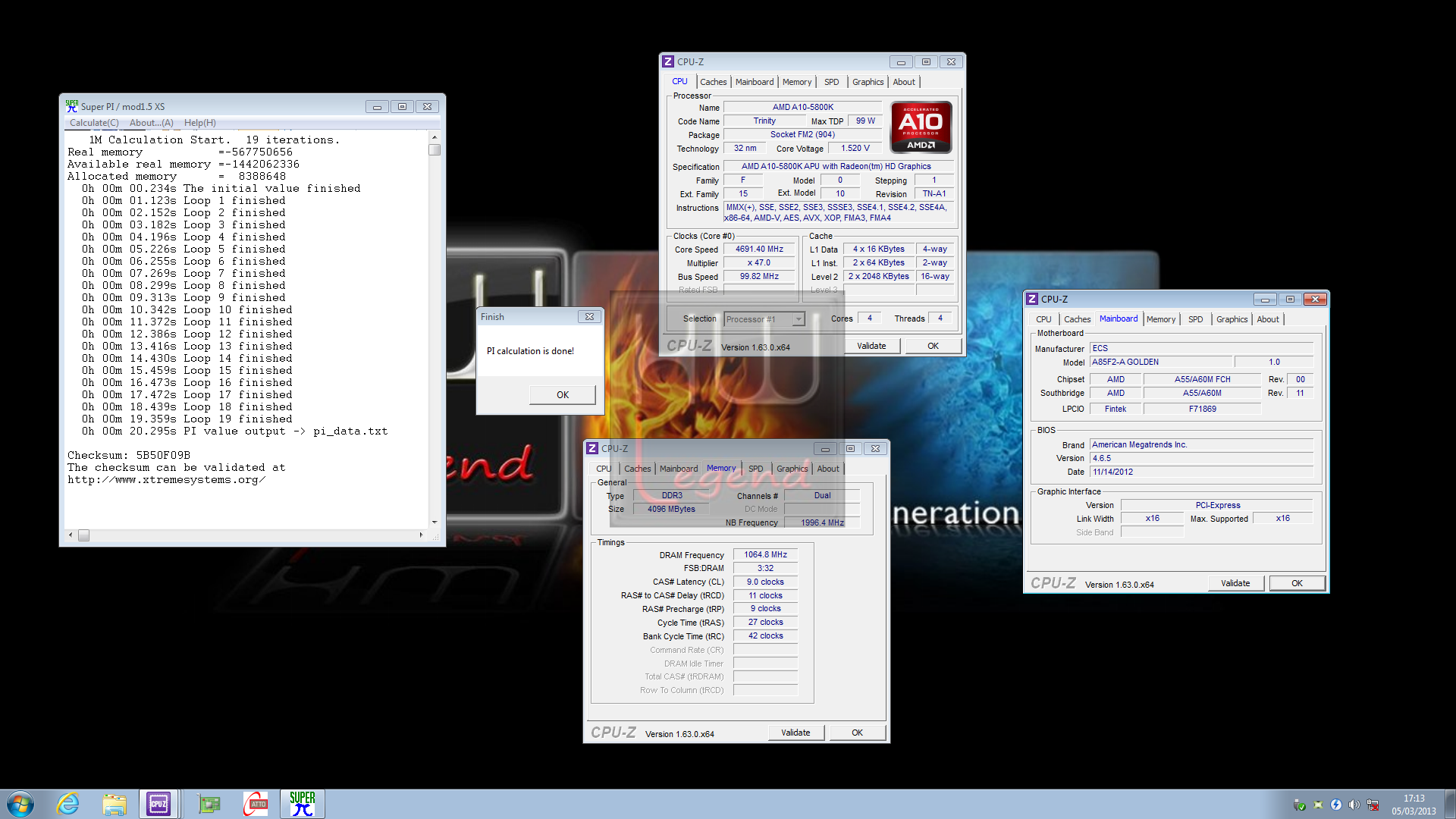
Task: Select SPD tab in Mainboard CPU-Z window
Action: (x=1196, y=319)
